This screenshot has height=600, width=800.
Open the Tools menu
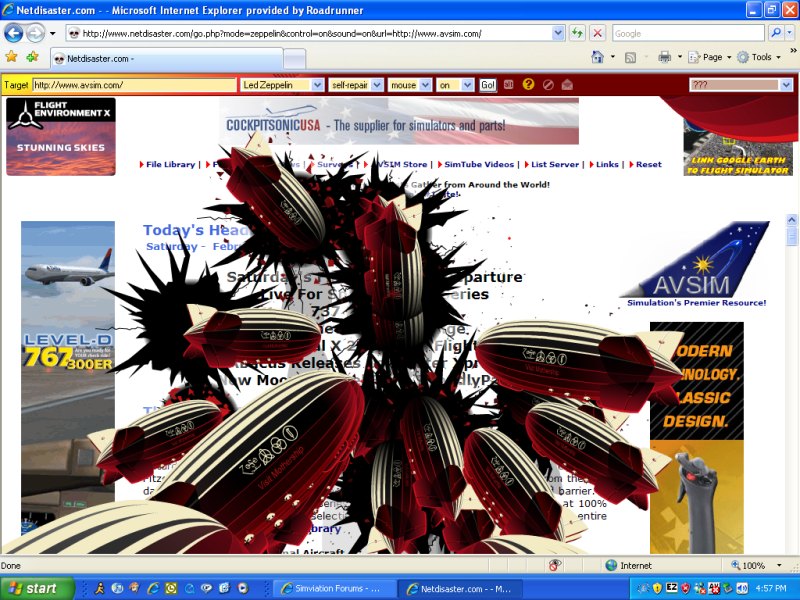click(759, 57)
